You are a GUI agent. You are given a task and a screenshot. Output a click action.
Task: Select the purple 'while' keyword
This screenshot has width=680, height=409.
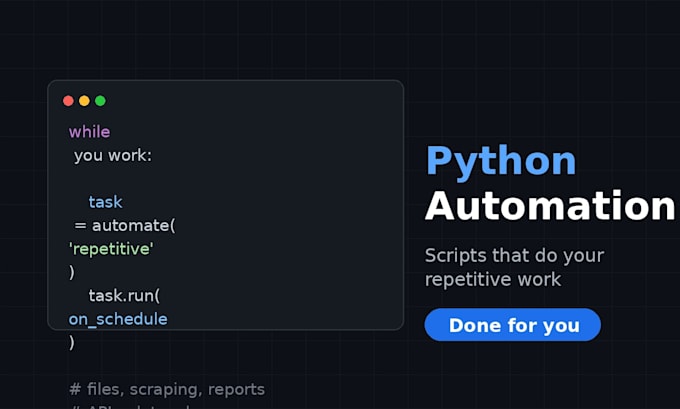(x=89, y=132)
